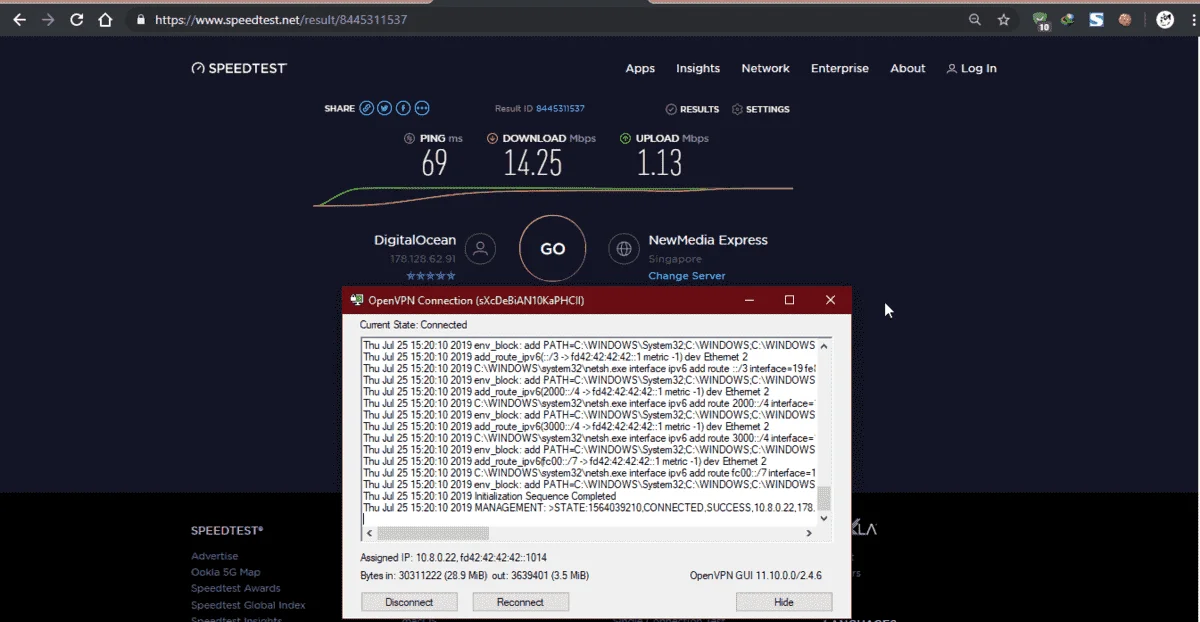
Task: Click the Assigned IP 10.8.0.22 text
Action: (x=453, y=557)
